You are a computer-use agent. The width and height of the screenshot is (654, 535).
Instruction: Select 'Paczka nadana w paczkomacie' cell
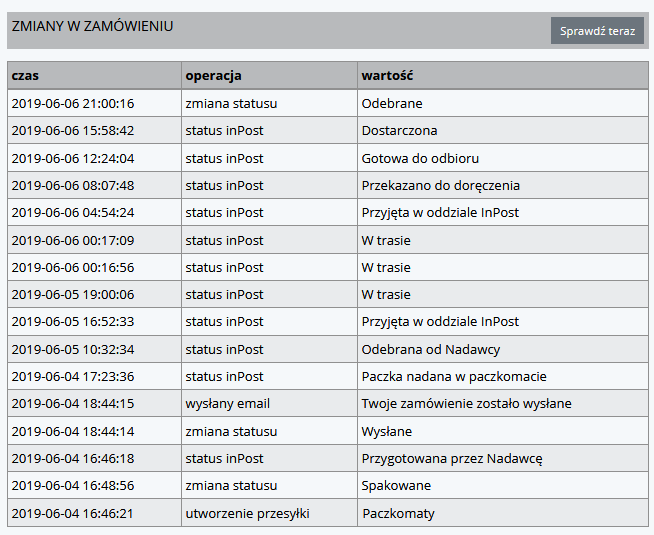coord(454,377)
